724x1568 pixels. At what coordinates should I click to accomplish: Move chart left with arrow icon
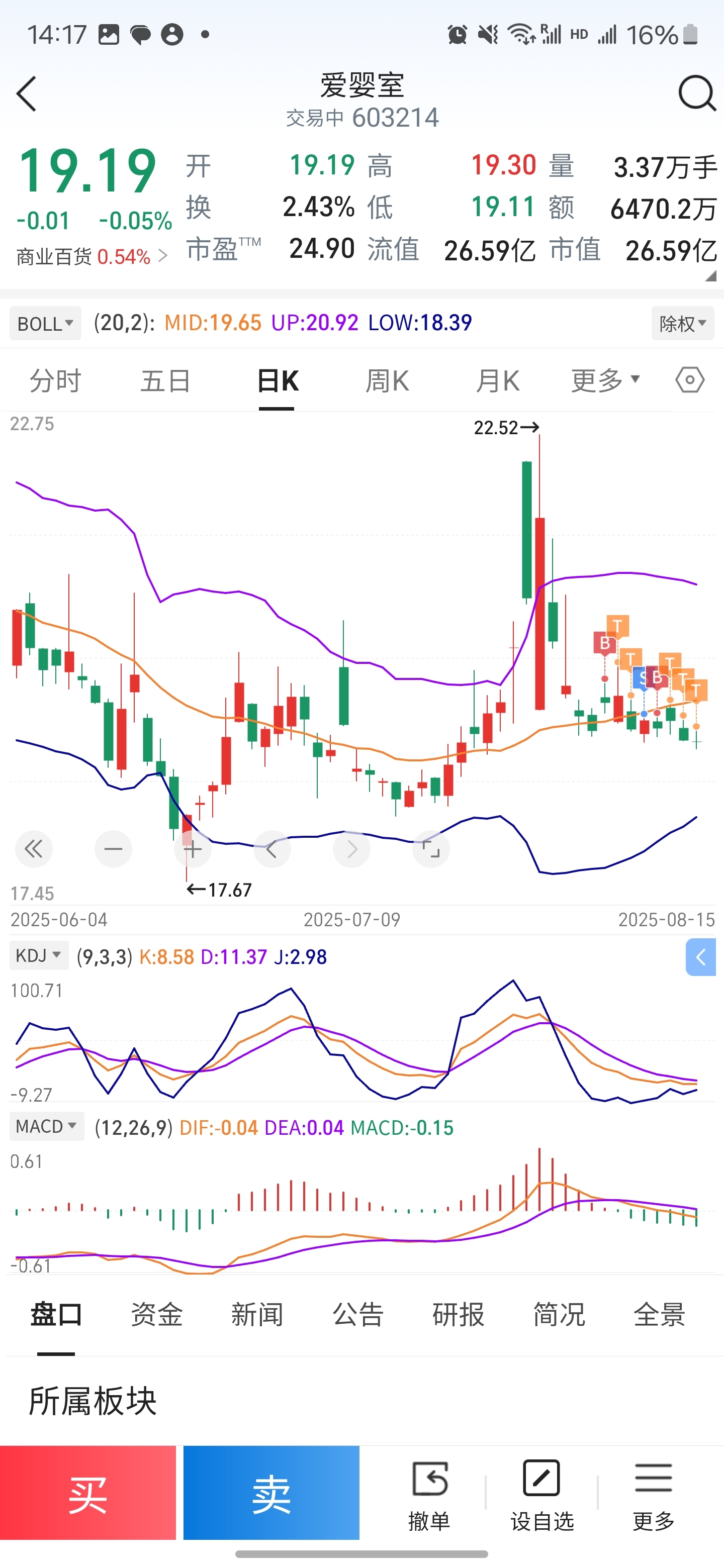[272, 848]
